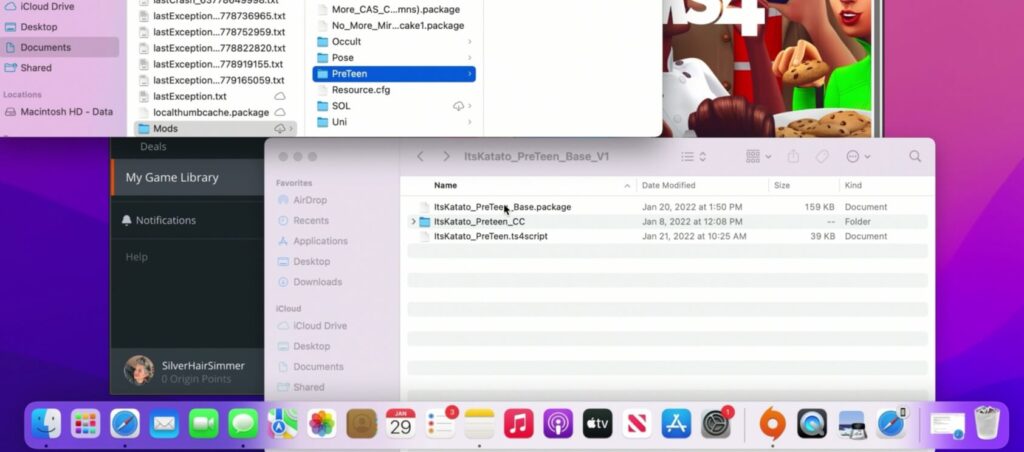
Task: Expand the Pose folder chevron
Action: [x=470, y=57]
